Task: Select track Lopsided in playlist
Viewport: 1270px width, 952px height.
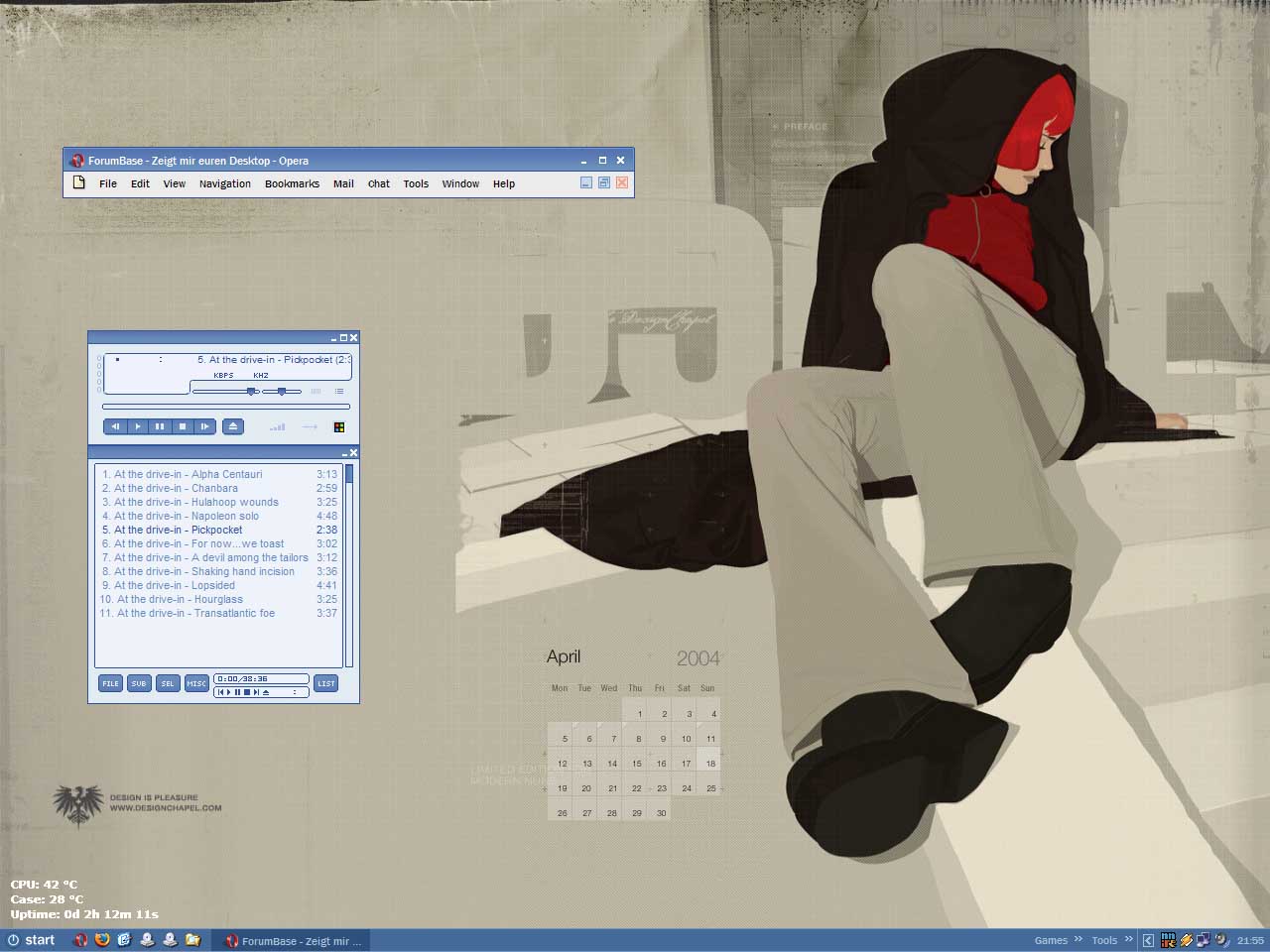Action: (219, 585)
